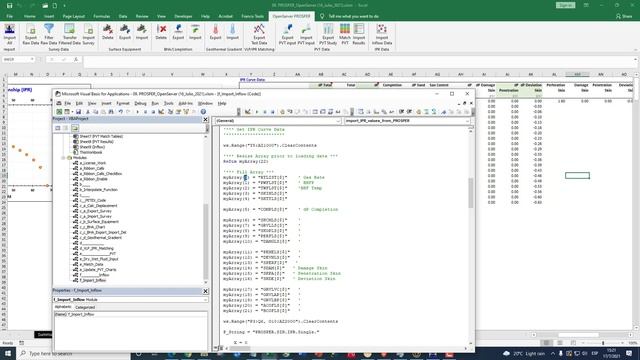Click the Match PVT ribbon button

[345, 34]
